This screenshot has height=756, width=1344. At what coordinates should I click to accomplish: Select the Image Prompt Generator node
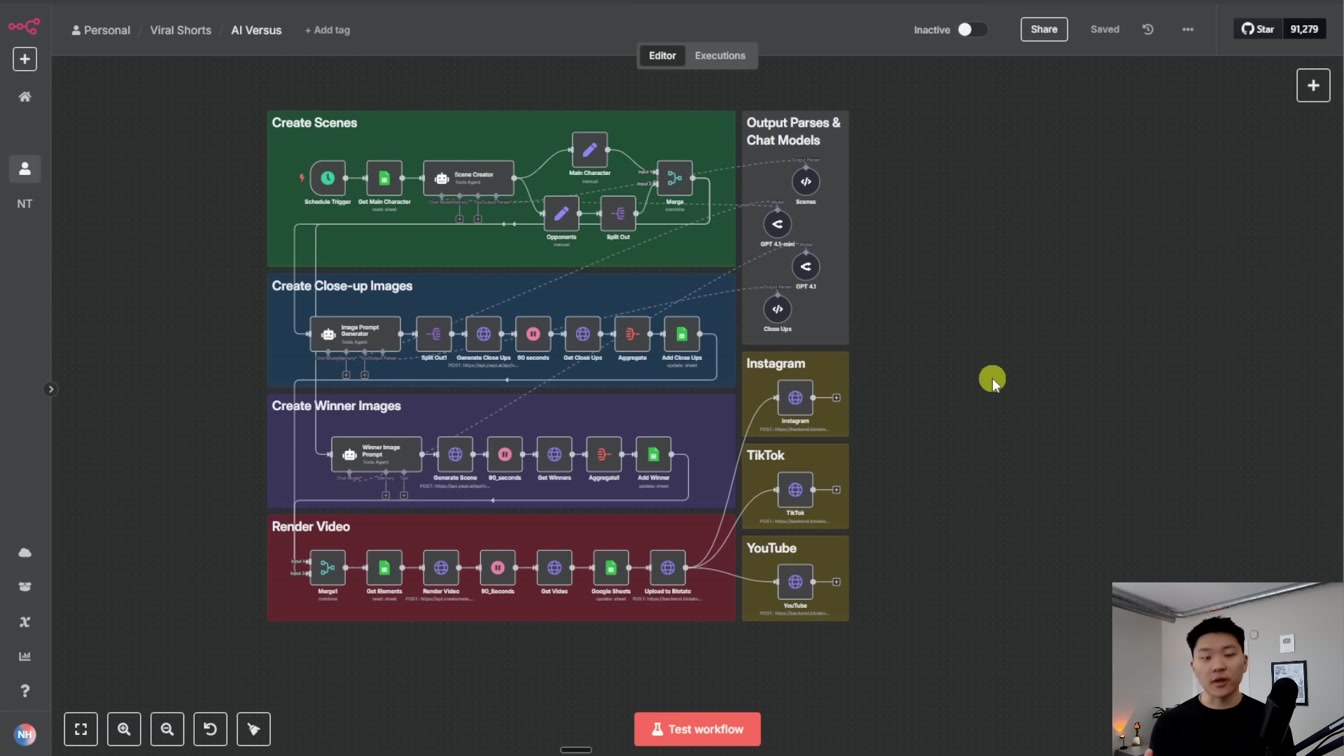(355, 334)
